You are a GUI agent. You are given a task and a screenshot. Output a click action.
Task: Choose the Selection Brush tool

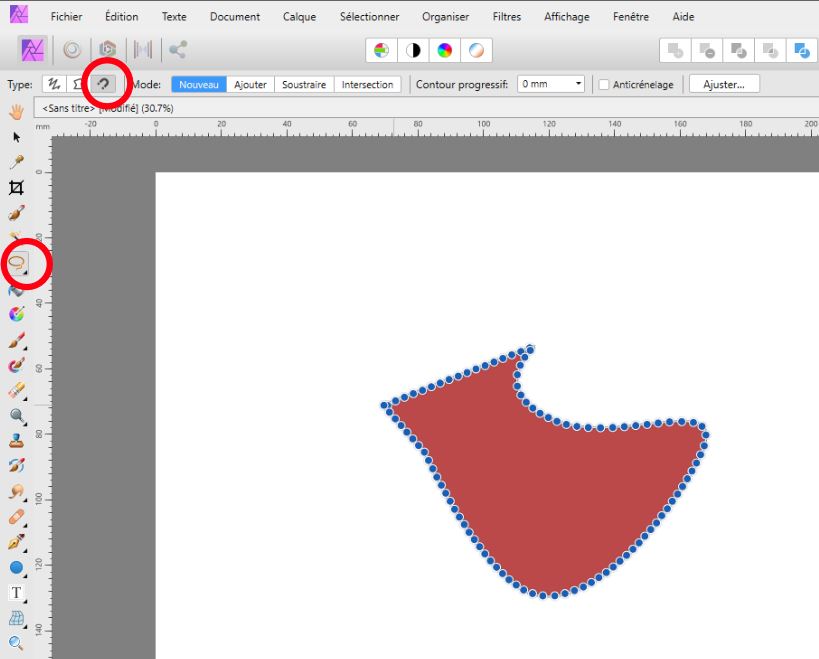(17, 213)
